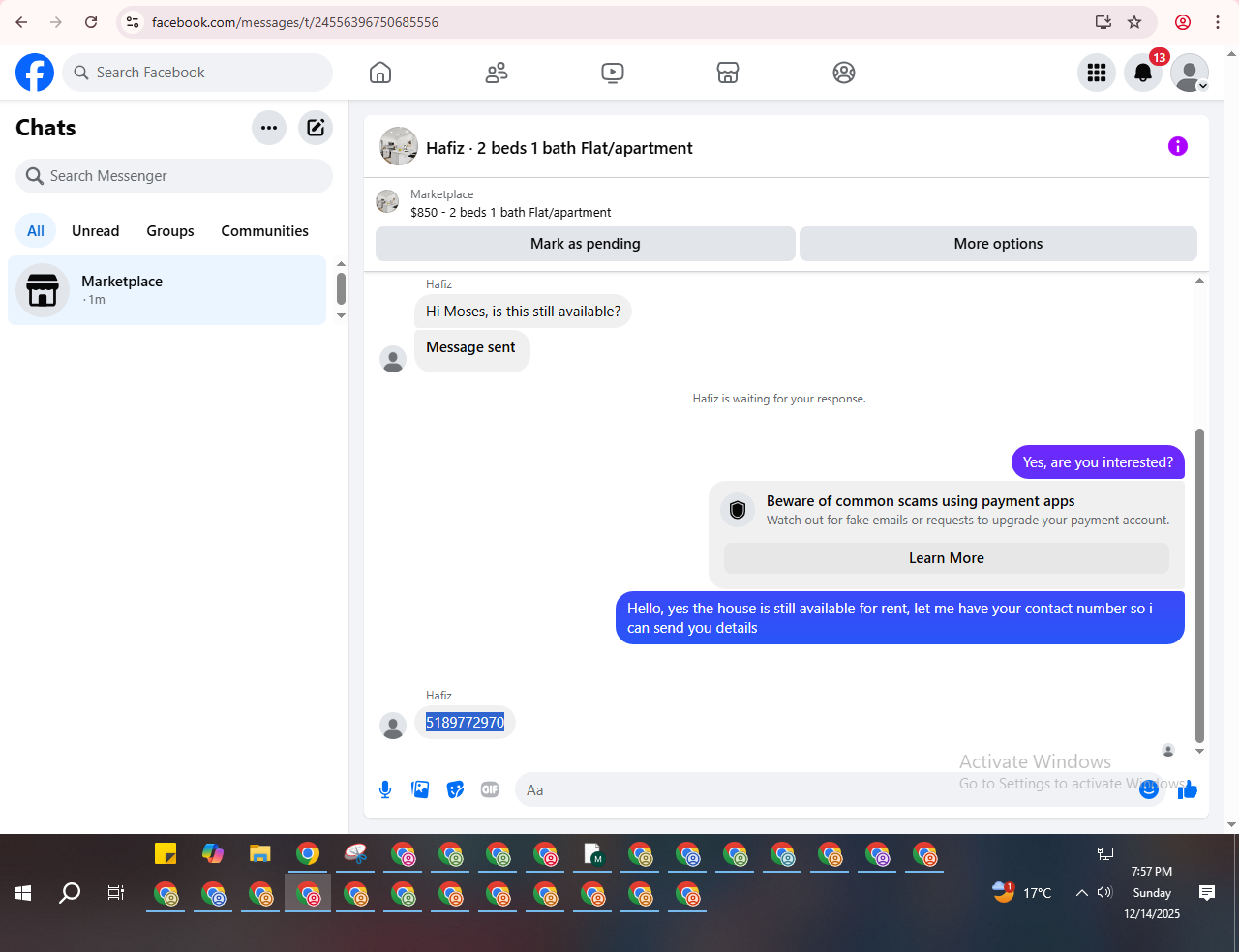Image resolution: width=1239 pixels, height=952 pixels.
Task: Start a new message with compose icon
Action: pyautogui.click(x=316, y=128)
